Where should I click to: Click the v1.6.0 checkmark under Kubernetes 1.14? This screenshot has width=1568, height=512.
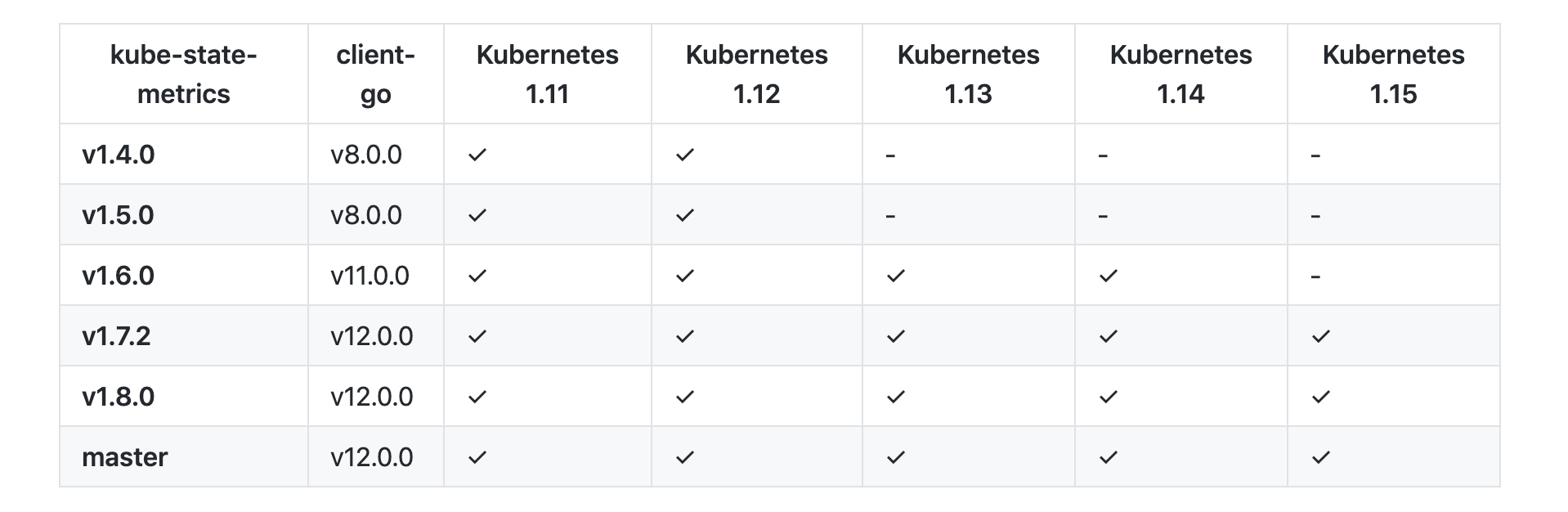pyautogui.click(x=1109, y=276)
